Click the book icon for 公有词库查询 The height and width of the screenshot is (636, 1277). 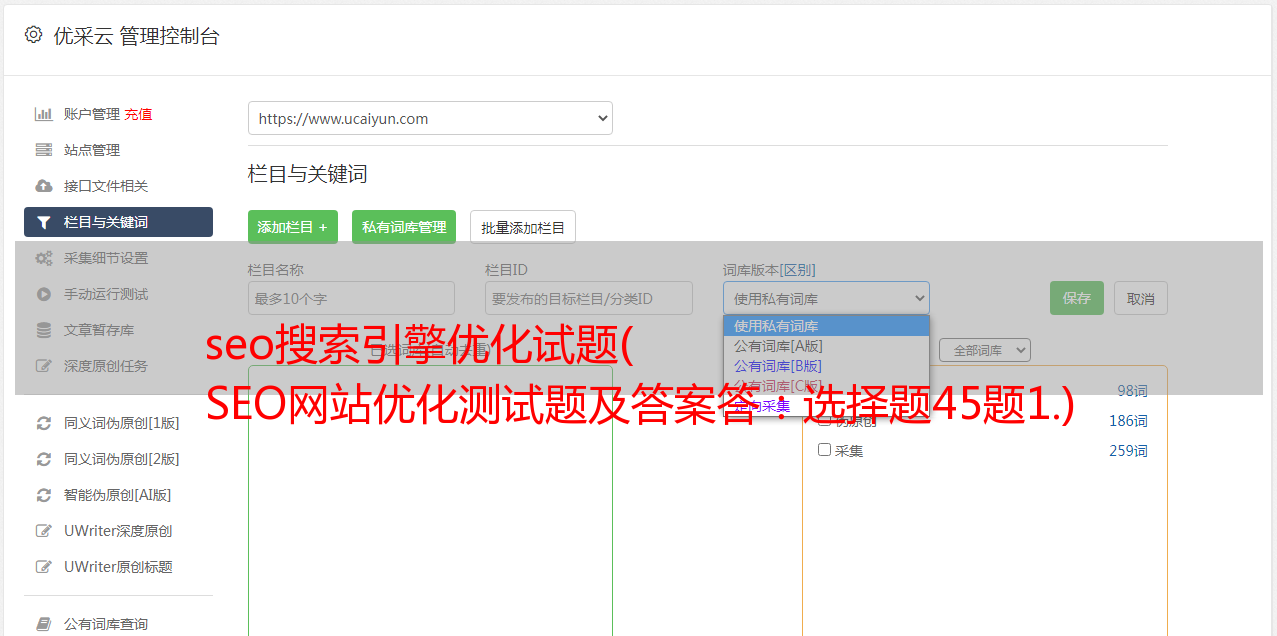(43, 624)
